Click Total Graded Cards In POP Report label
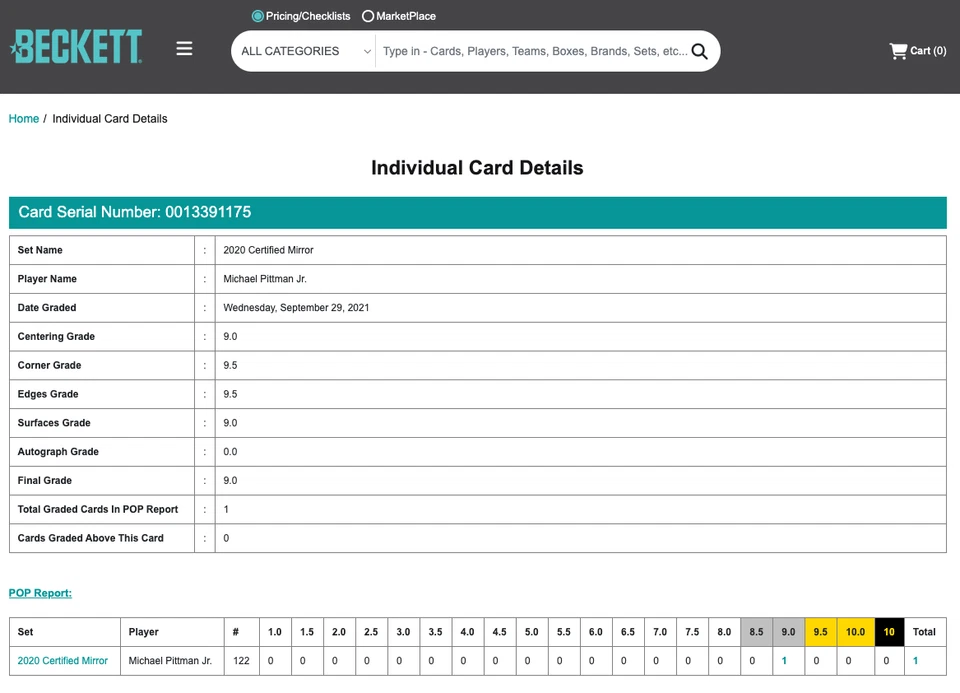The height and width of the screenshot is (693, 960). coord(98,509)
